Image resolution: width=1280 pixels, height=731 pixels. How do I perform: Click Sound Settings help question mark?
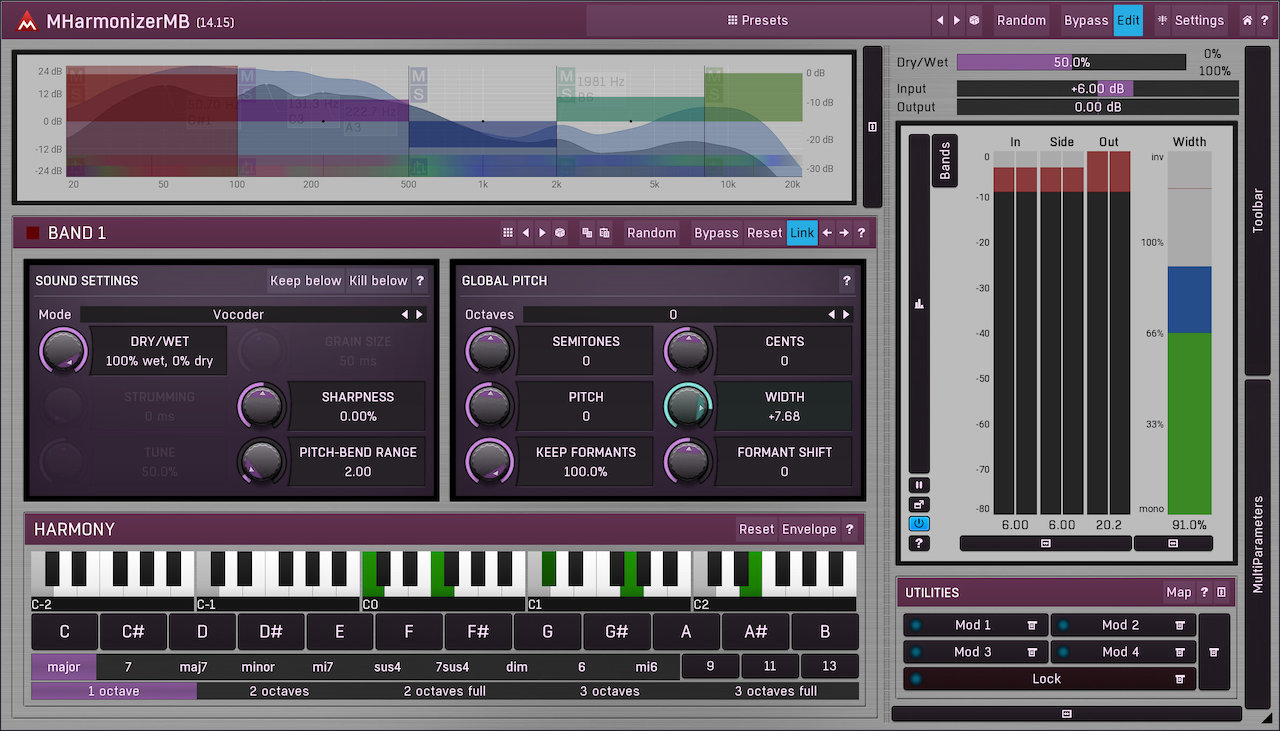(x=420, y=281)
